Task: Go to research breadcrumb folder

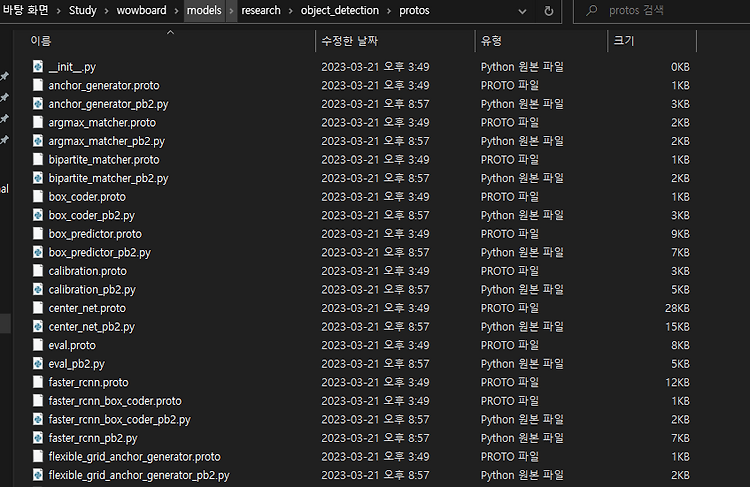Action: click(x=261, y=10)
